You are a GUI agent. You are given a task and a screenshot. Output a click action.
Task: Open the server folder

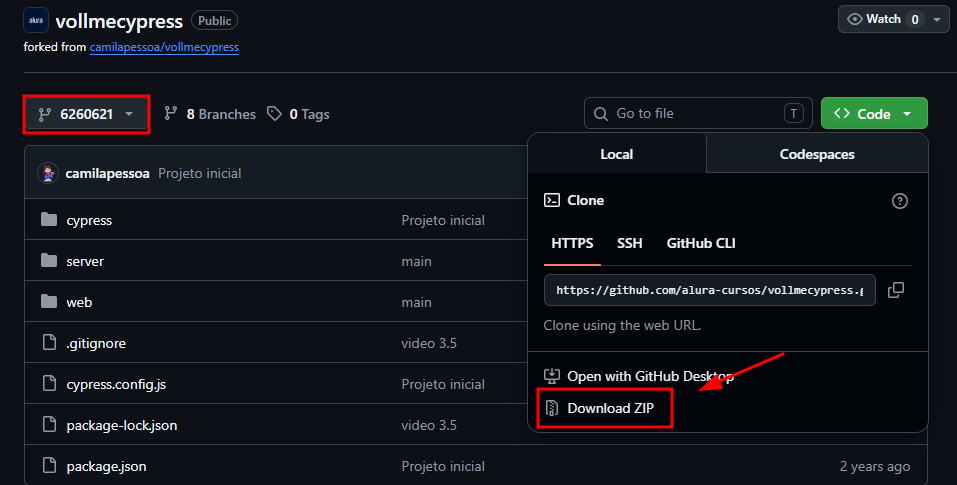(85, 261)
